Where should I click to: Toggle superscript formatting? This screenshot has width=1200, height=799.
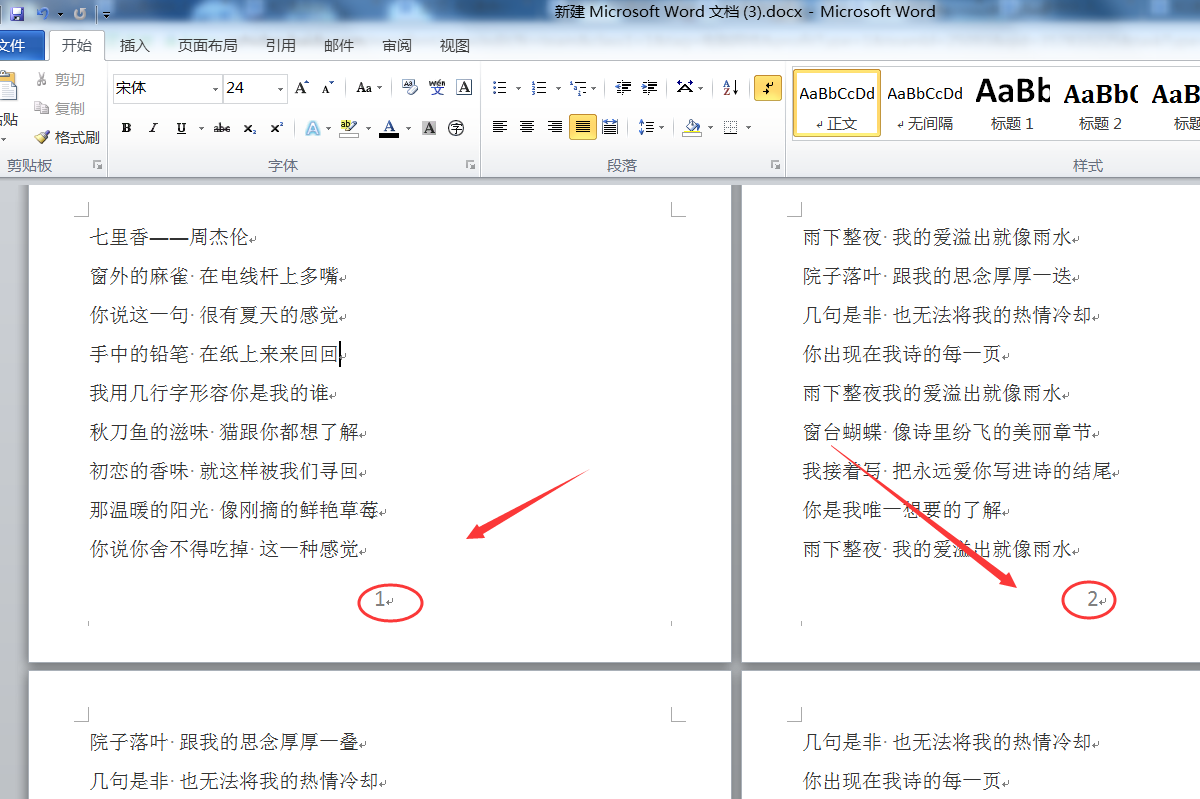[276, 128]
